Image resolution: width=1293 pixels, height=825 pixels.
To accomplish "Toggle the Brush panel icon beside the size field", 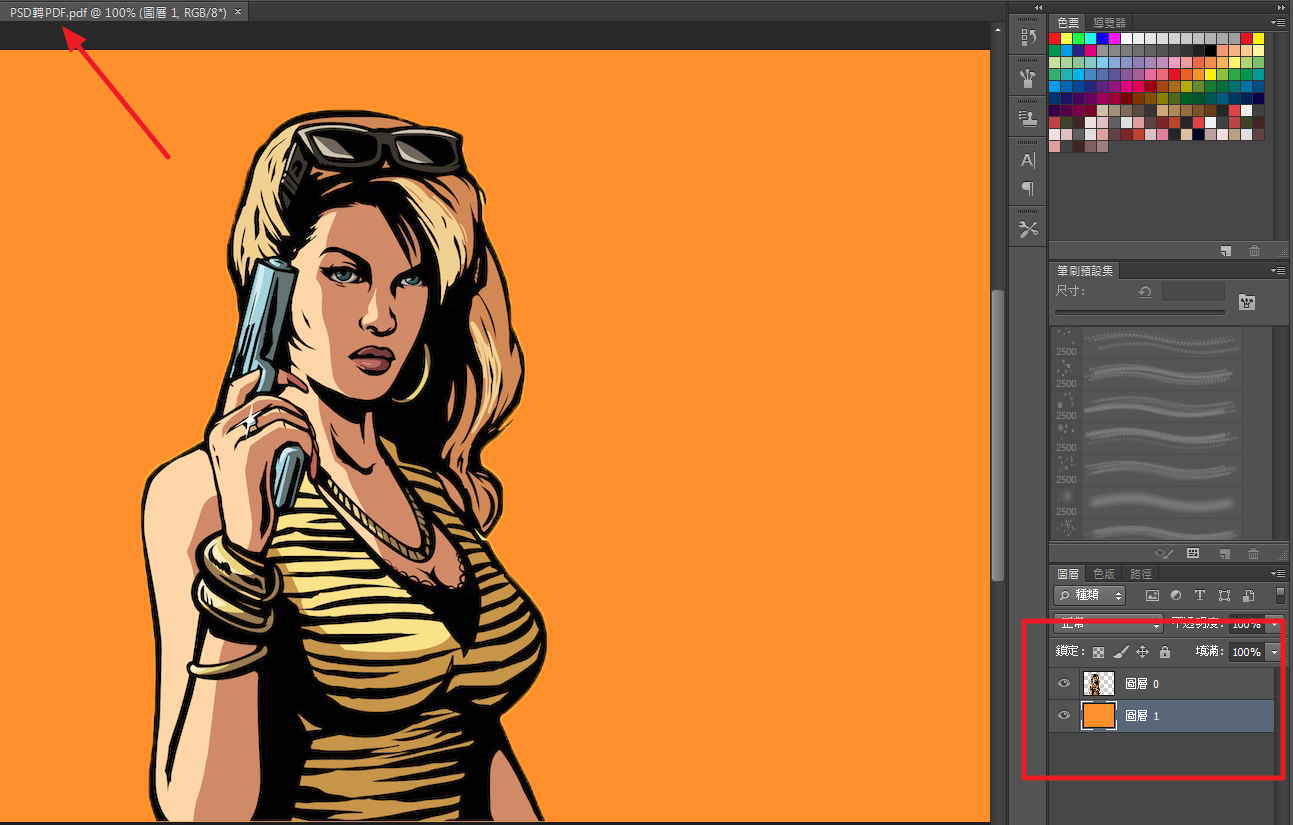I will pos(1247,301).
